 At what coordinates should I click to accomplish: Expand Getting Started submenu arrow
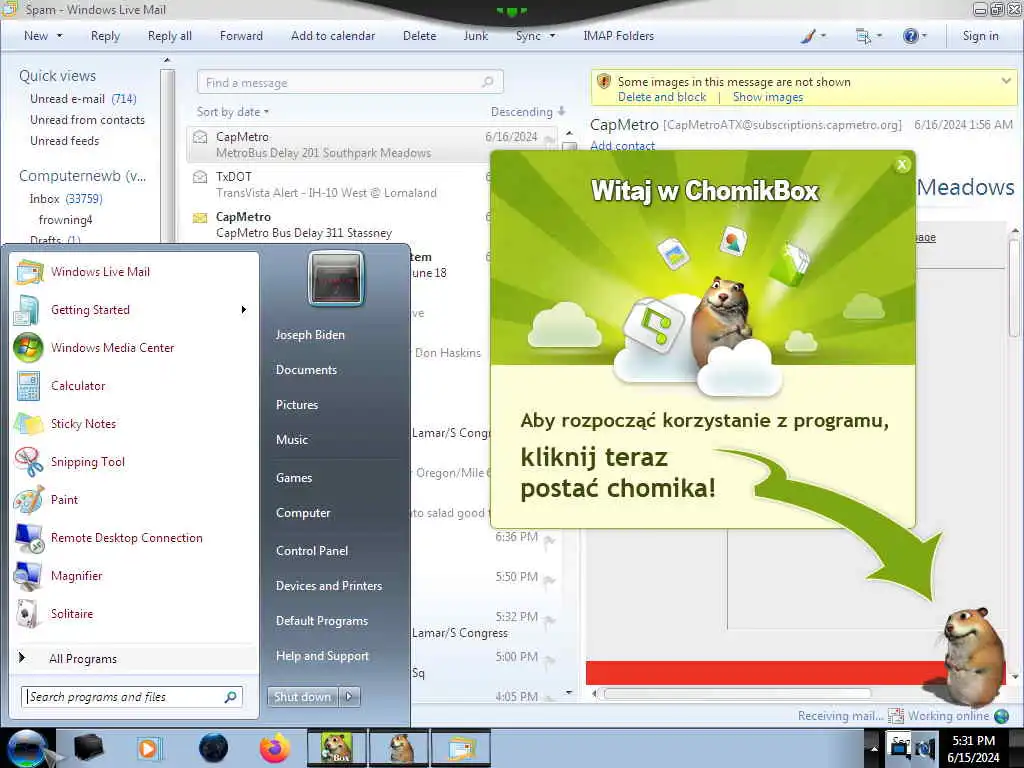[x=244, y=310]
